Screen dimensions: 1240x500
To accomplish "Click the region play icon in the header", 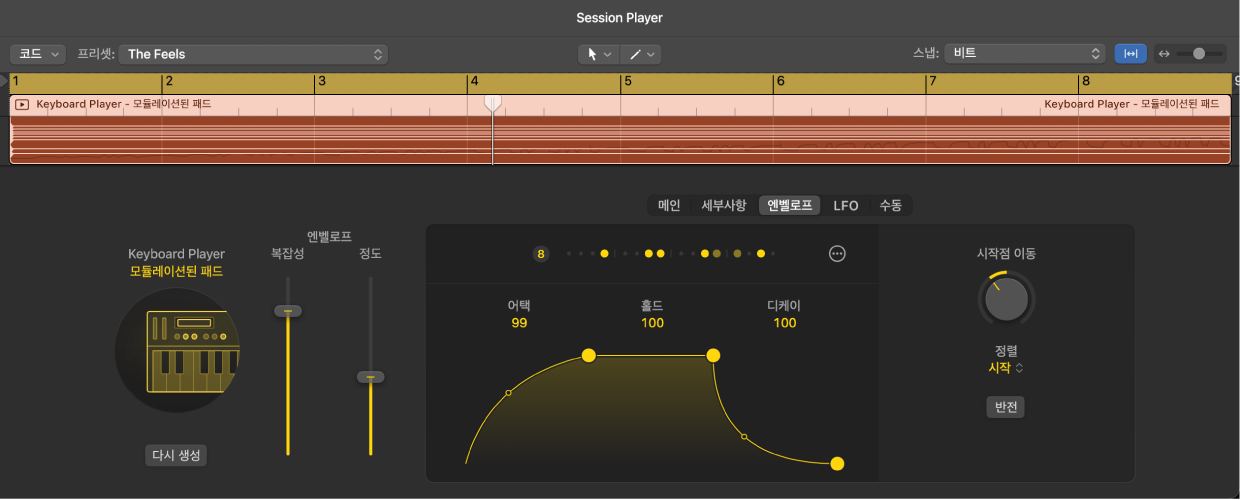I will coord(22,104).
